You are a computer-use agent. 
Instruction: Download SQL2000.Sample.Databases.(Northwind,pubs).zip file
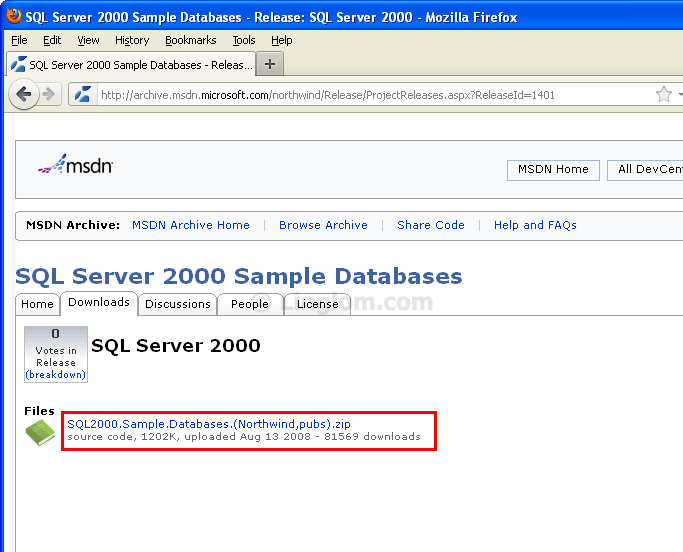pos(209,424)
